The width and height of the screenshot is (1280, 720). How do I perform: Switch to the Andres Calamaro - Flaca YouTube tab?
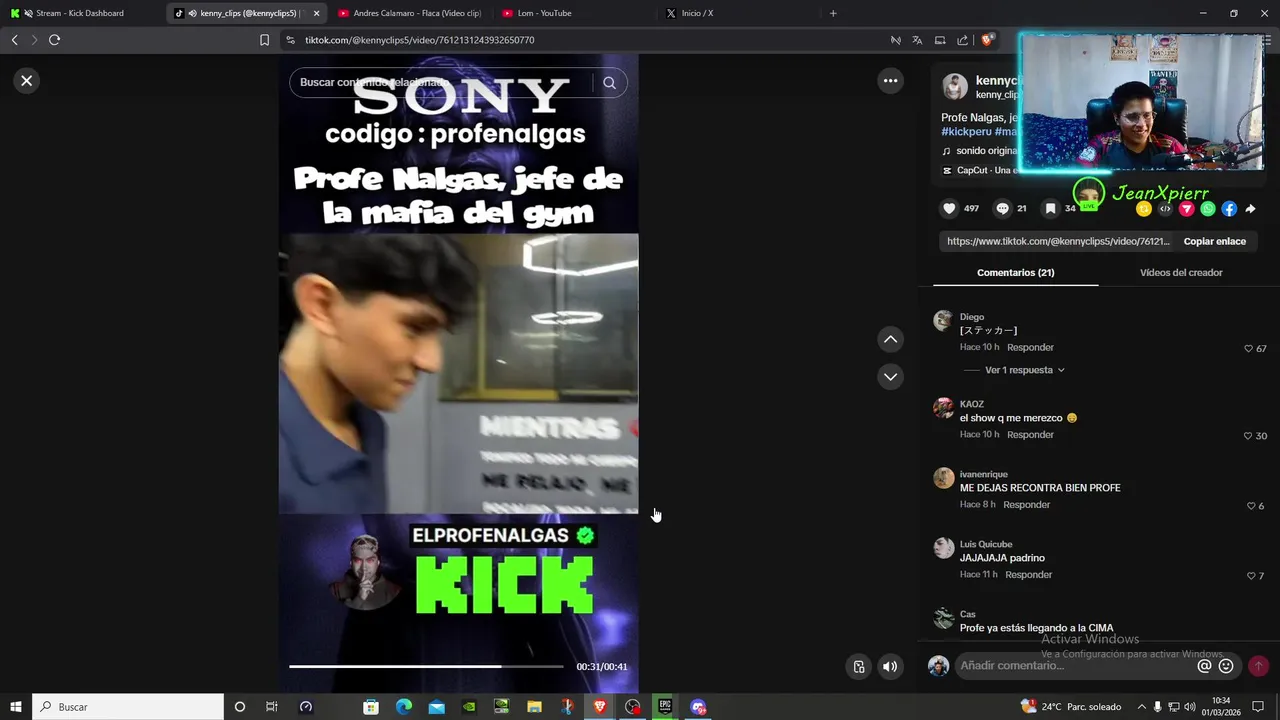410,13
